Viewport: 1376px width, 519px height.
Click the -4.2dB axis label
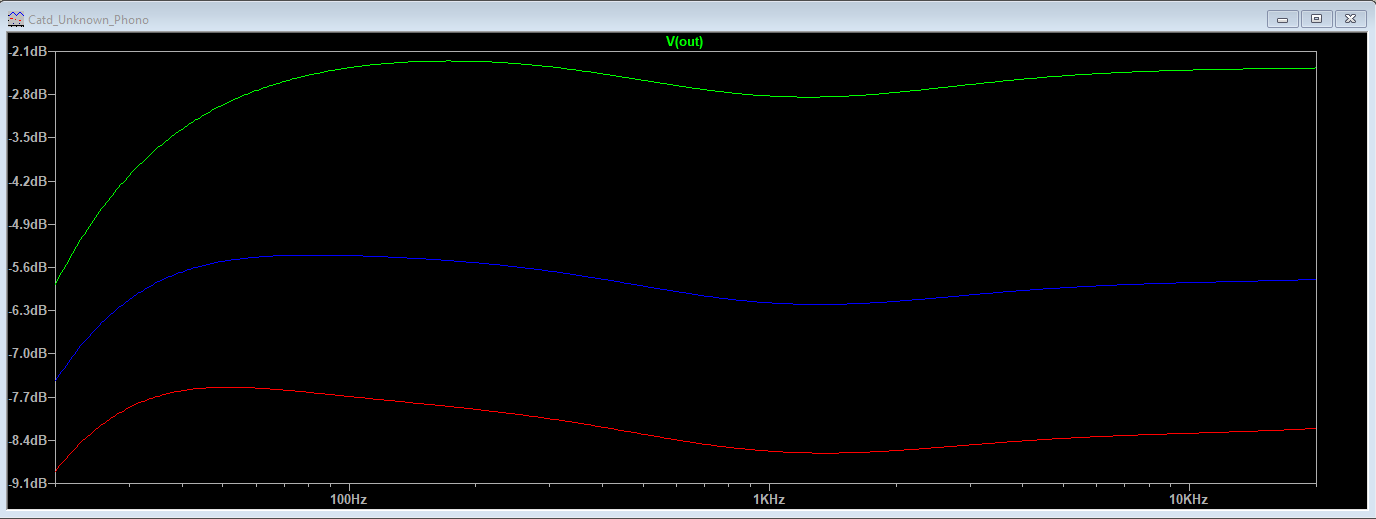tap(27, 182)
